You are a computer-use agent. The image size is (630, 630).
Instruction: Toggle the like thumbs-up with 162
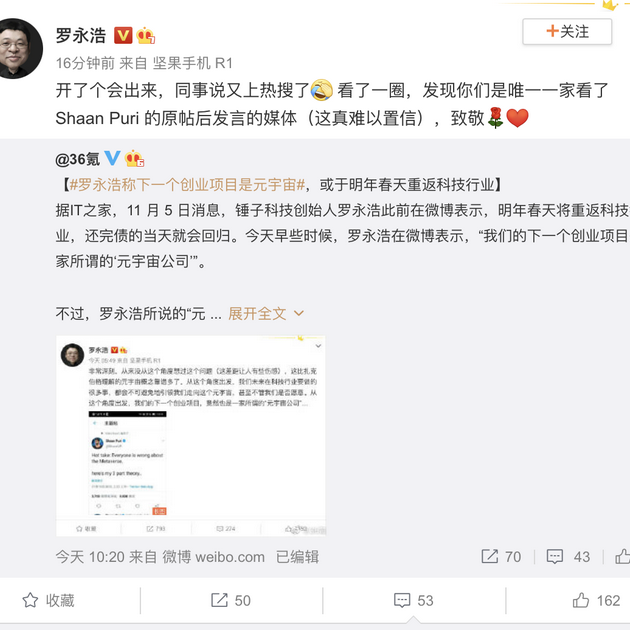(x=596, y=600)
